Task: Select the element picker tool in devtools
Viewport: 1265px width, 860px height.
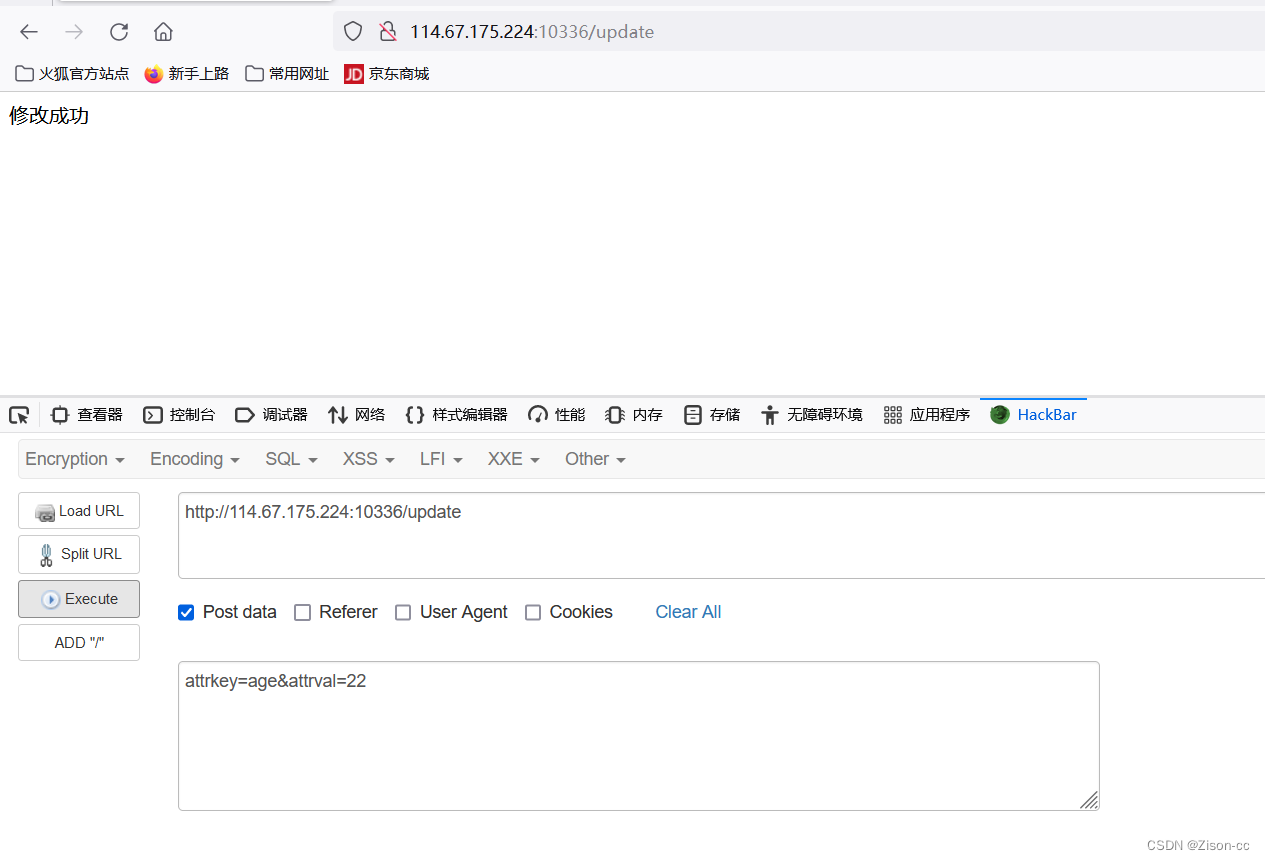Action: tap(18, 414)
